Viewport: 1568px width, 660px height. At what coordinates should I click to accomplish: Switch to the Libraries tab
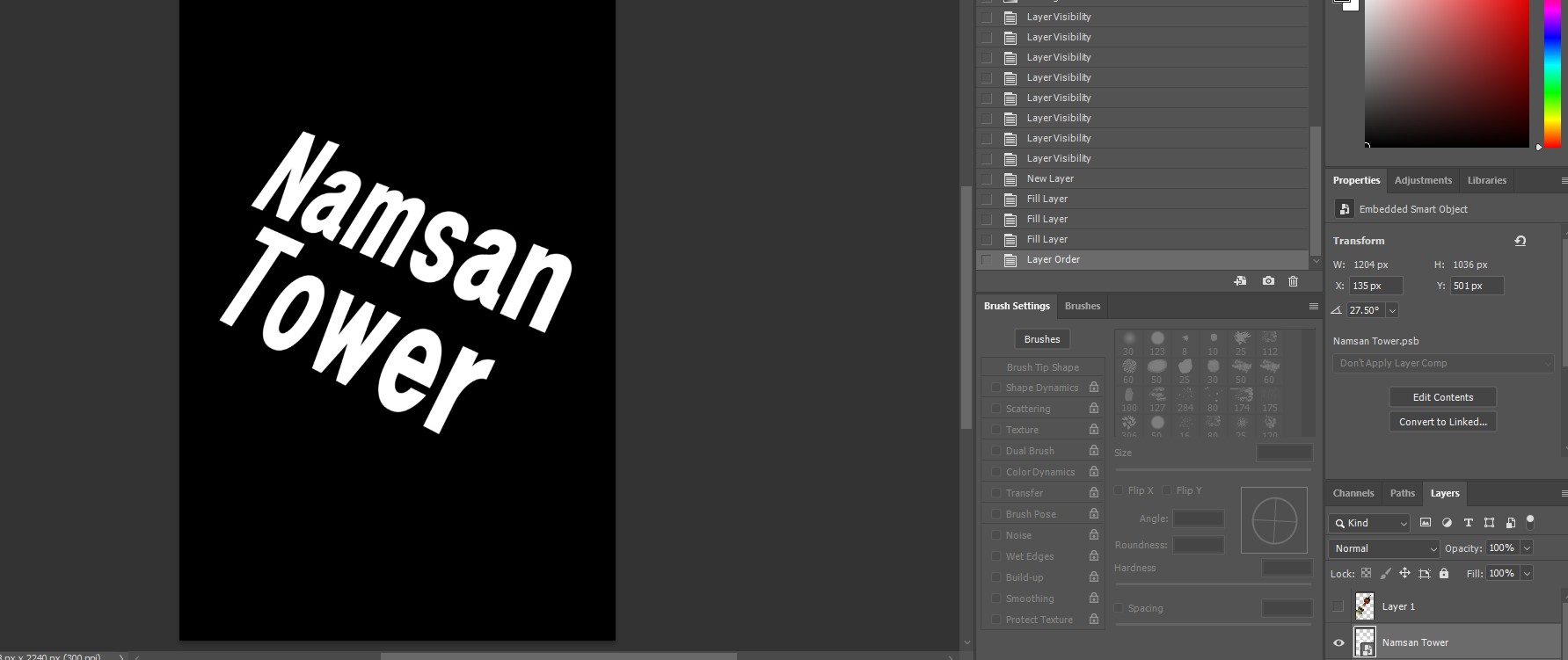click(x=1486, y=180)
